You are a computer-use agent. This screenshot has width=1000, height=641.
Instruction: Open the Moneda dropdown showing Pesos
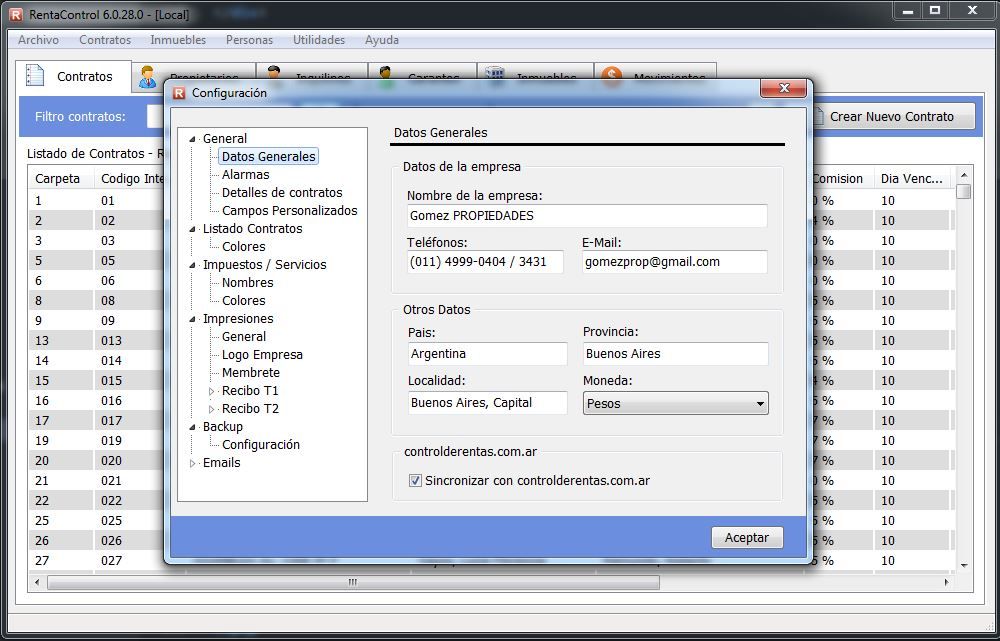(x=675, y=403)
